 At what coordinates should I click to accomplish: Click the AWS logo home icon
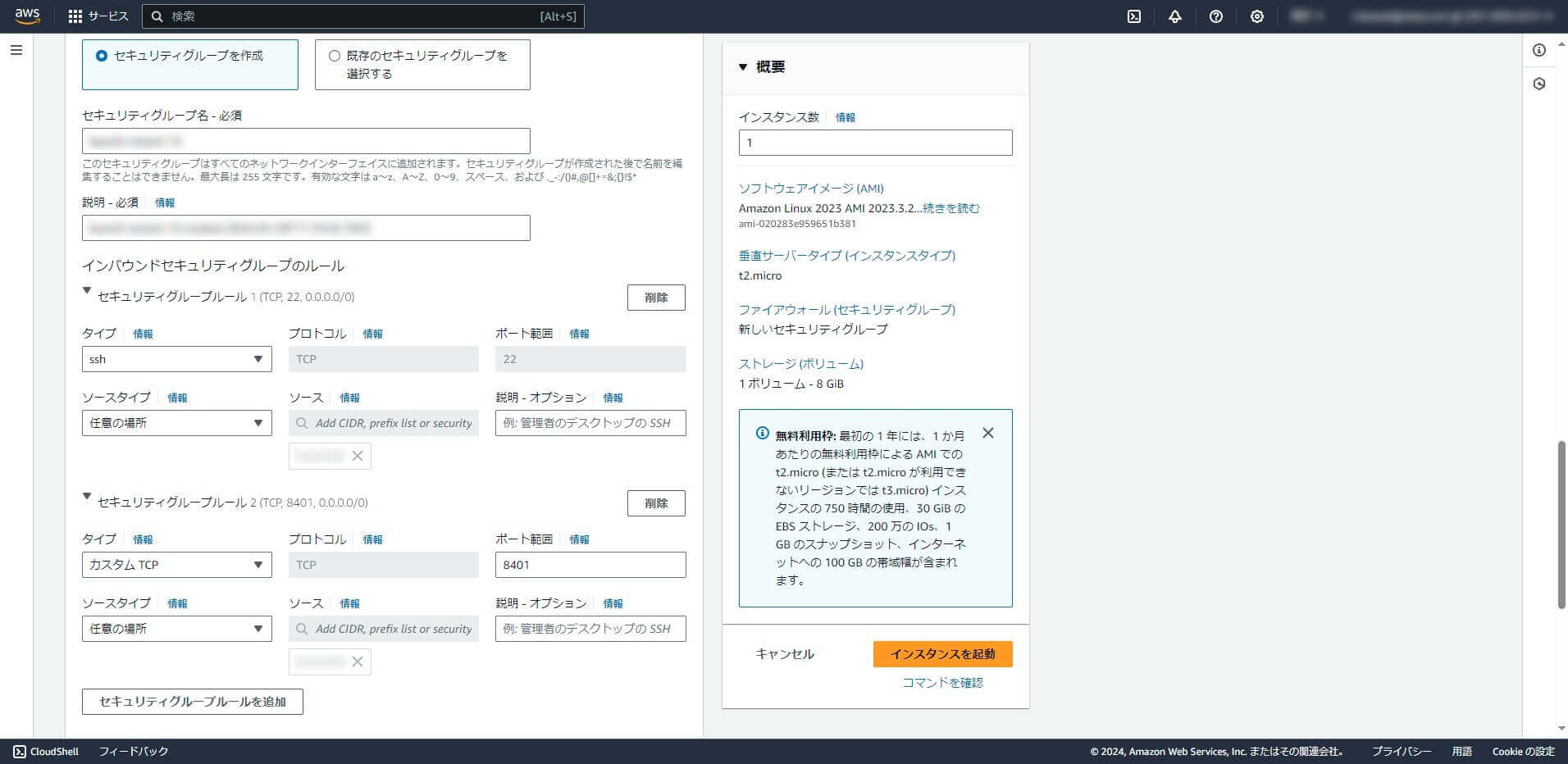coord(27,16)
